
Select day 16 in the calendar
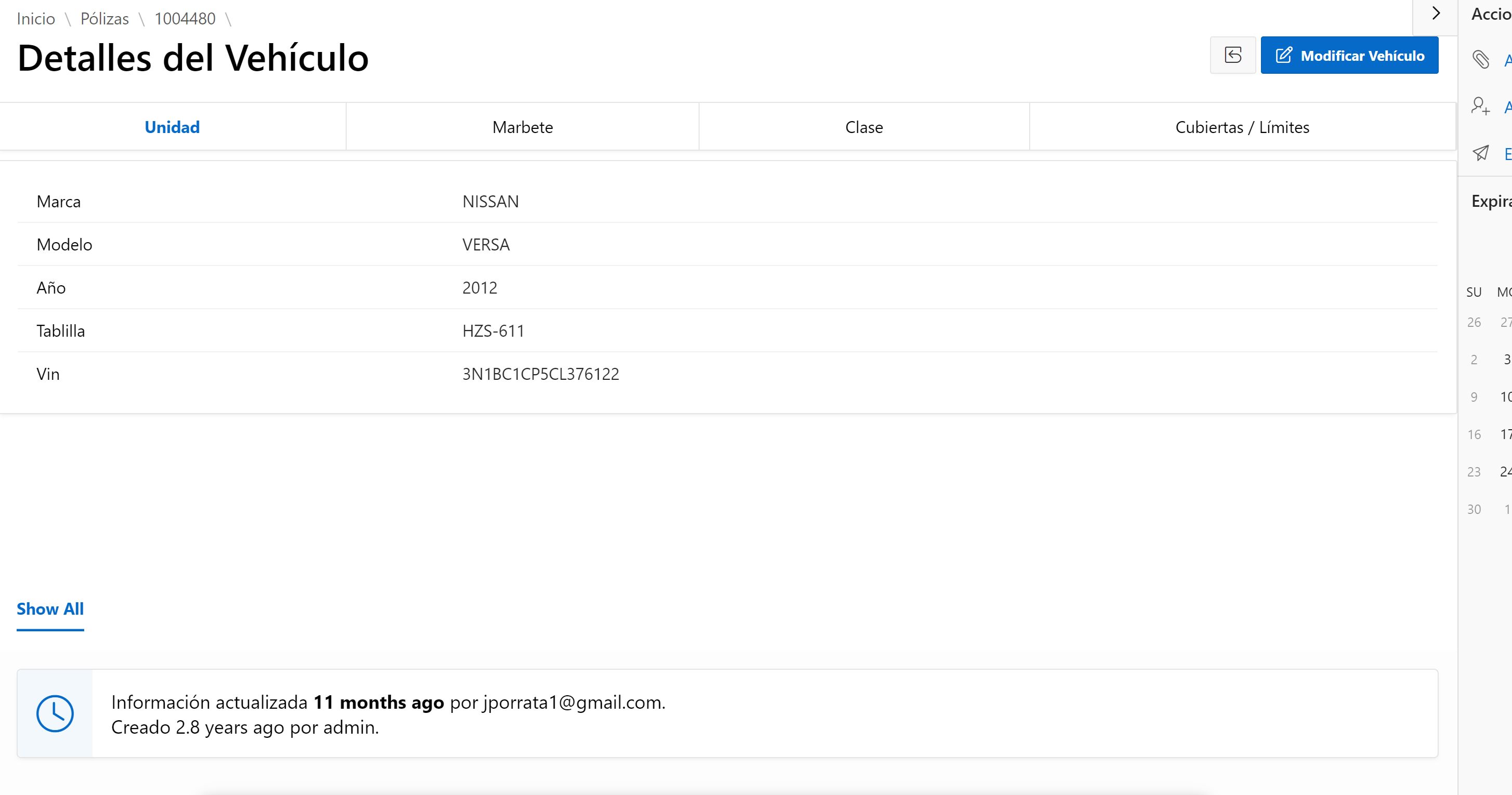click(1474, 435)
